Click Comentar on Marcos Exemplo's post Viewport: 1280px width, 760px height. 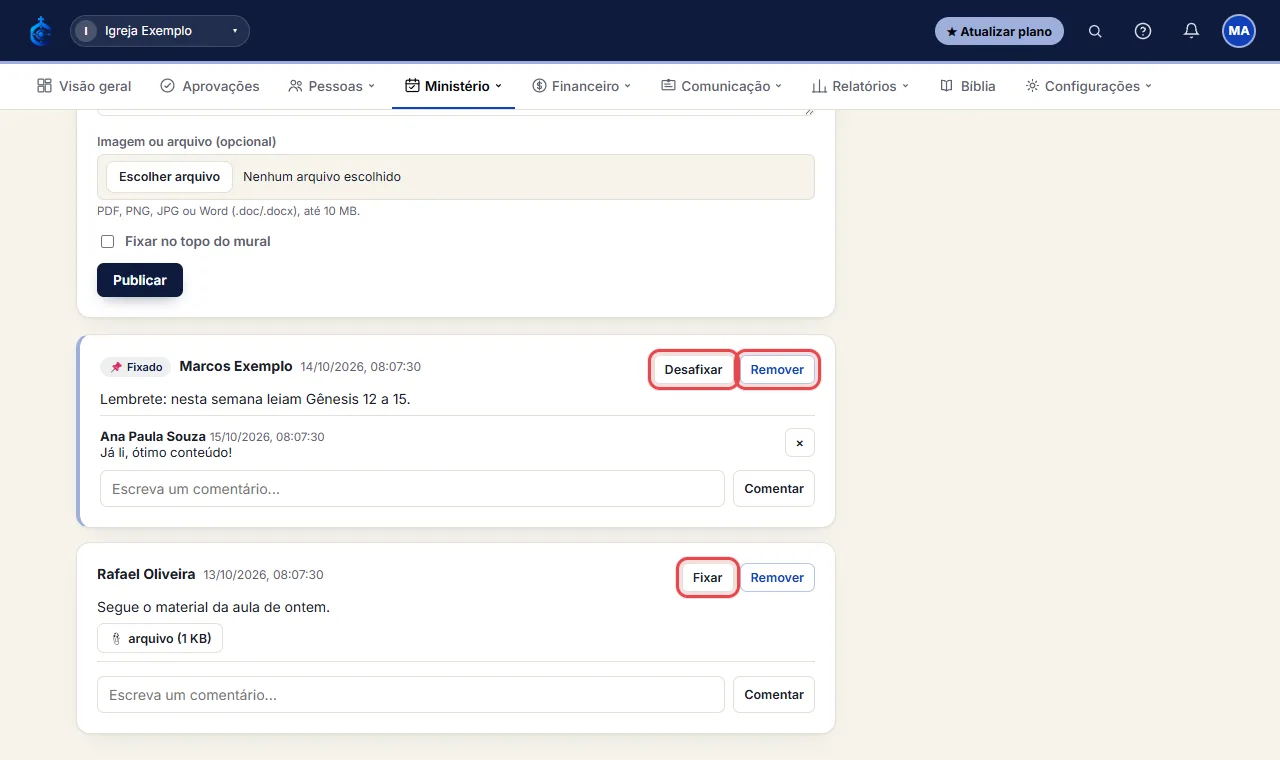[774, 489]
